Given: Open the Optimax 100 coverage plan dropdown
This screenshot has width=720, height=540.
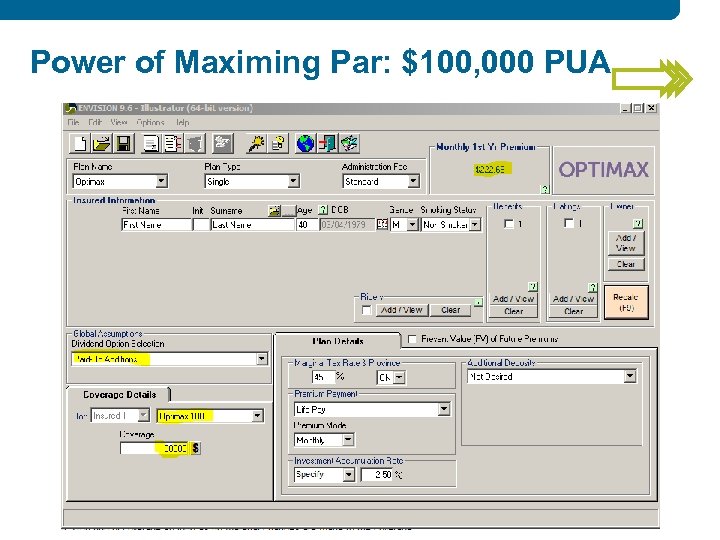Looking at the screenshot, I should click(257, 416).
